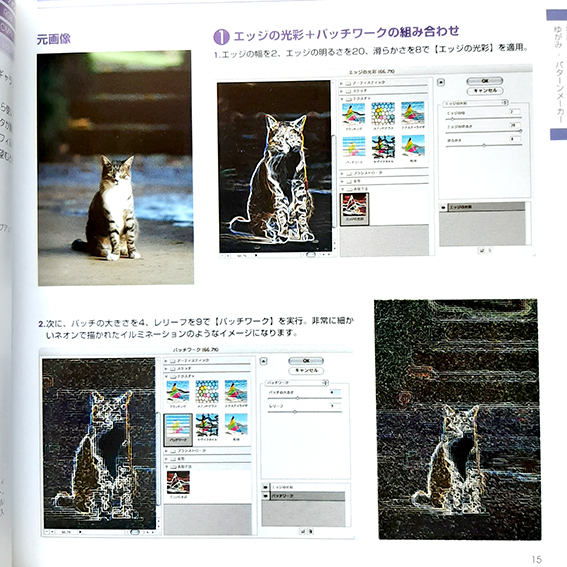Expand Artistic folder in Patchwork dialog
The width and height of the screenshot is (567, 567).
coord(166,361)
